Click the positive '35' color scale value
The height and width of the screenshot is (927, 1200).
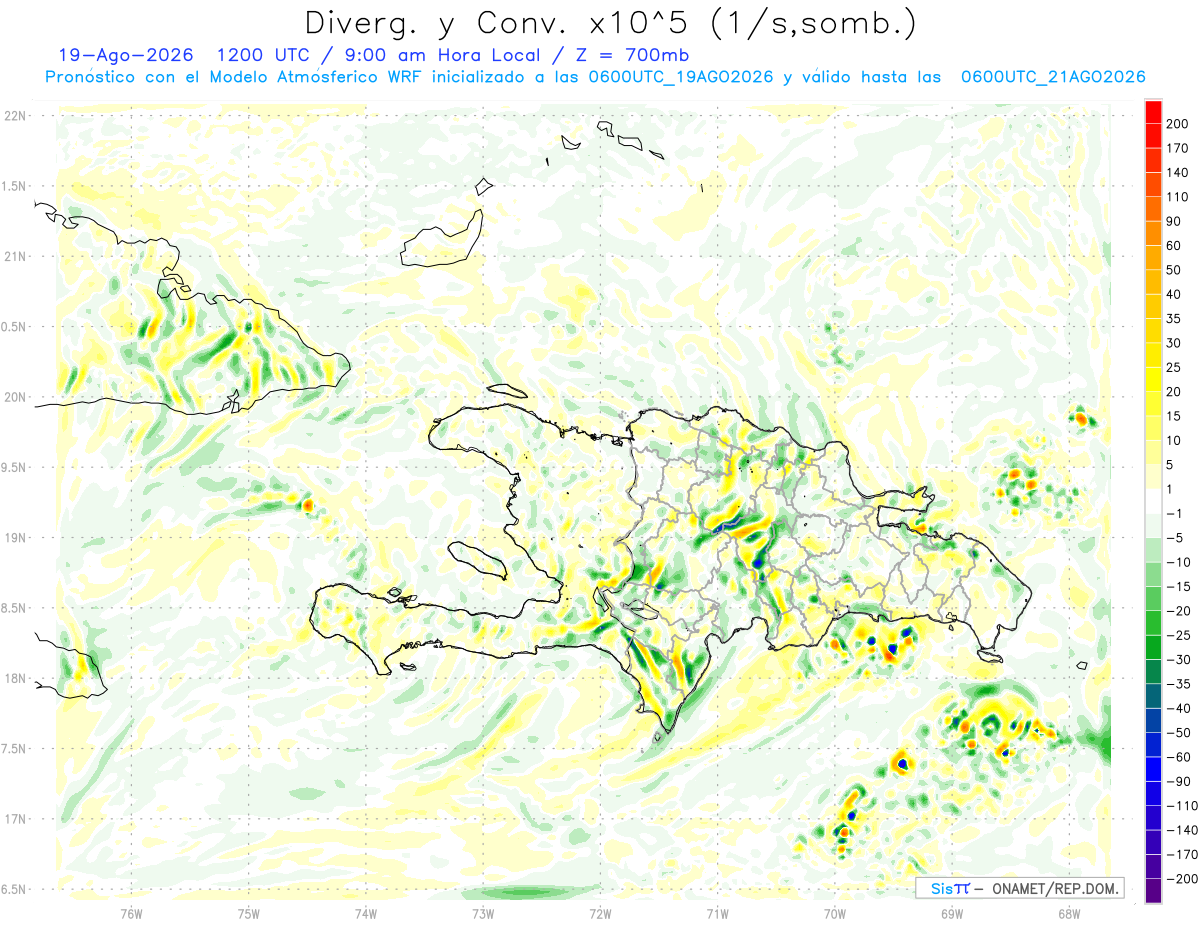click(1173, 319)
